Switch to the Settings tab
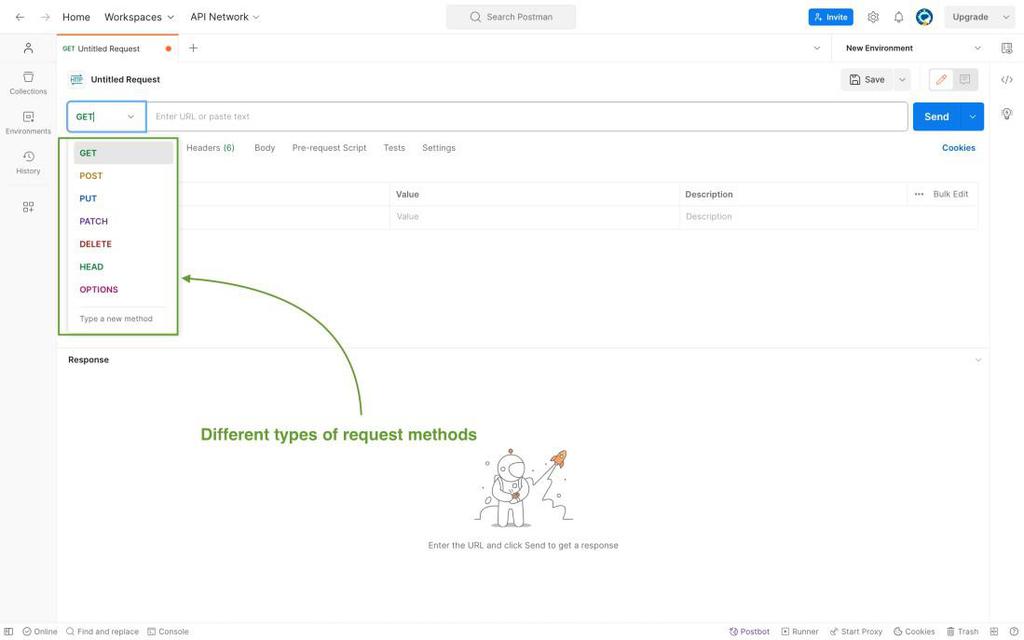This screenshot has height=640, width=1024. pyautogui.click(x=439, y=148)
